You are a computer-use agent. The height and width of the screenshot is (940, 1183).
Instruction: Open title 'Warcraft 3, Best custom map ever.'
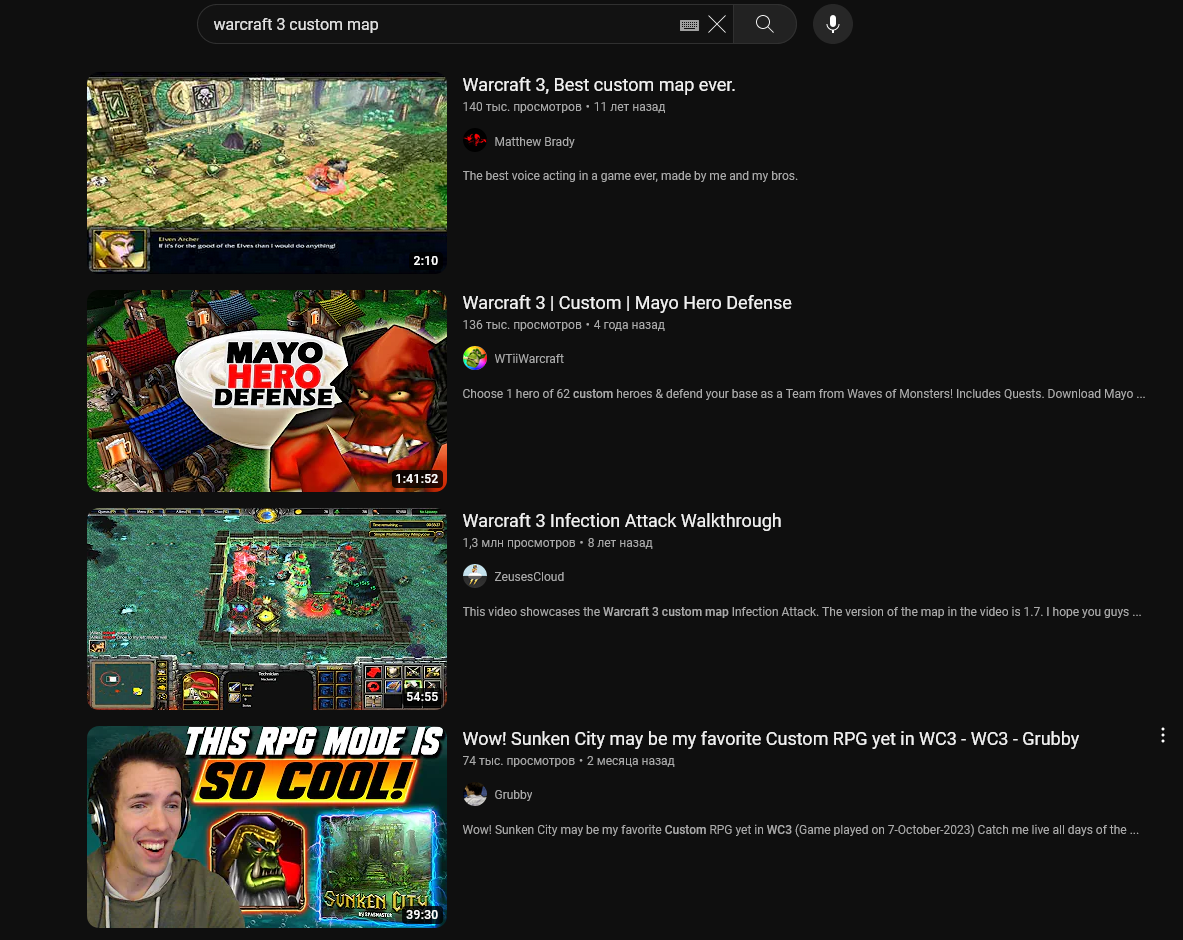[598, 84]
